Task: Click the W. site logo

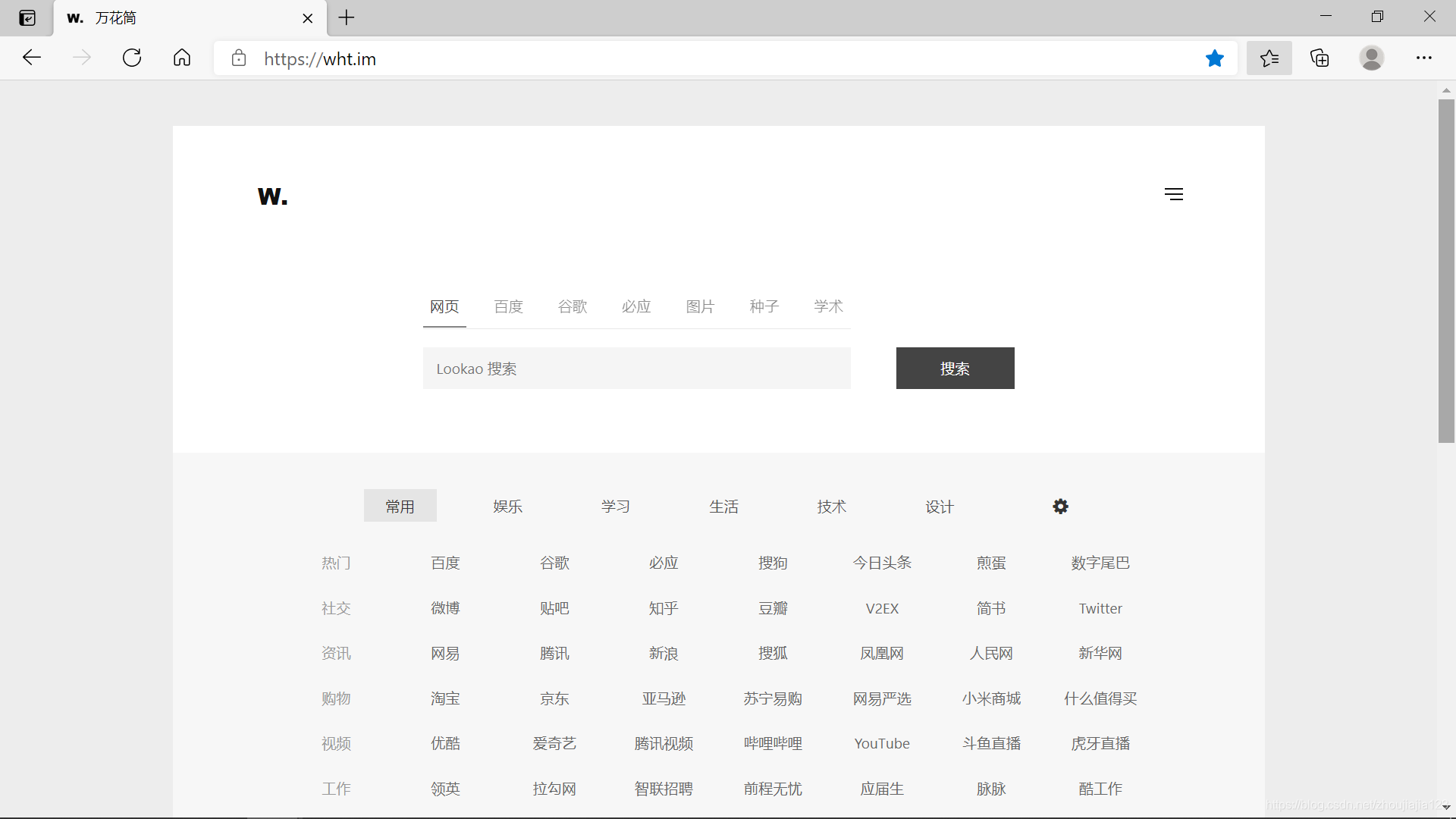Action: [x=273, y=196]
